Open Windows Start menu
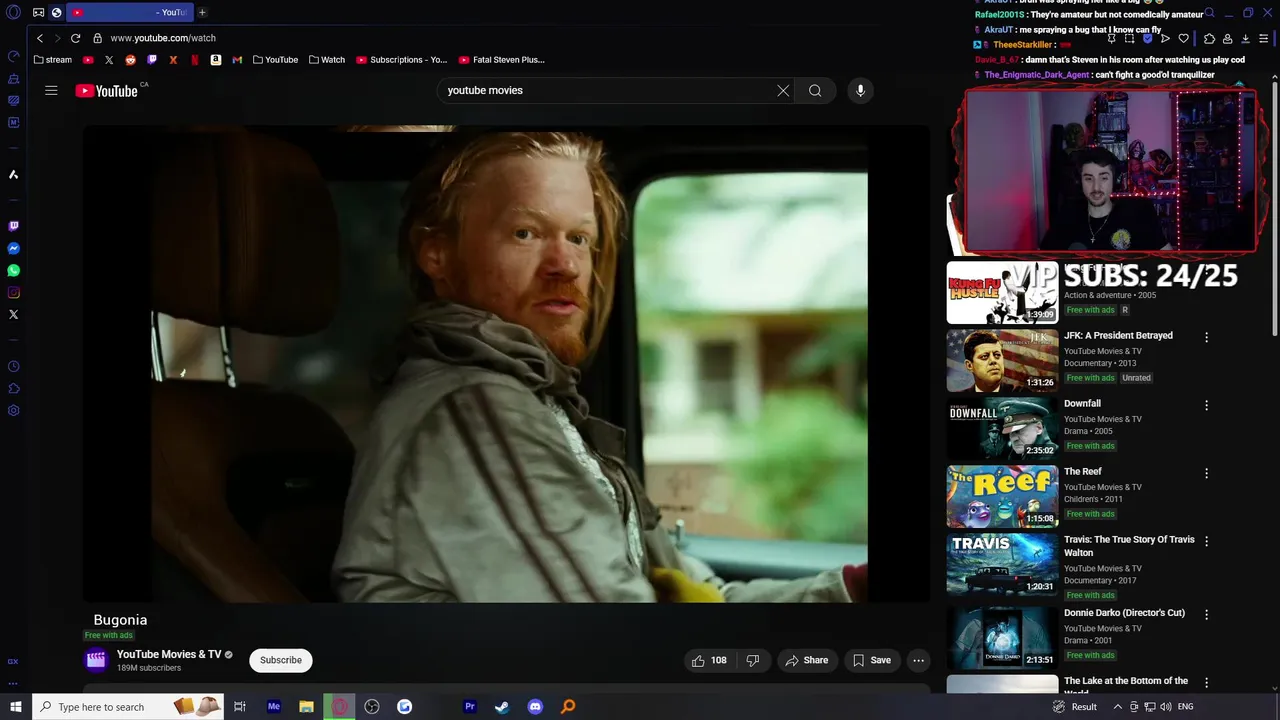This screenshot has width=1280, height=720. tap(16, 707)
